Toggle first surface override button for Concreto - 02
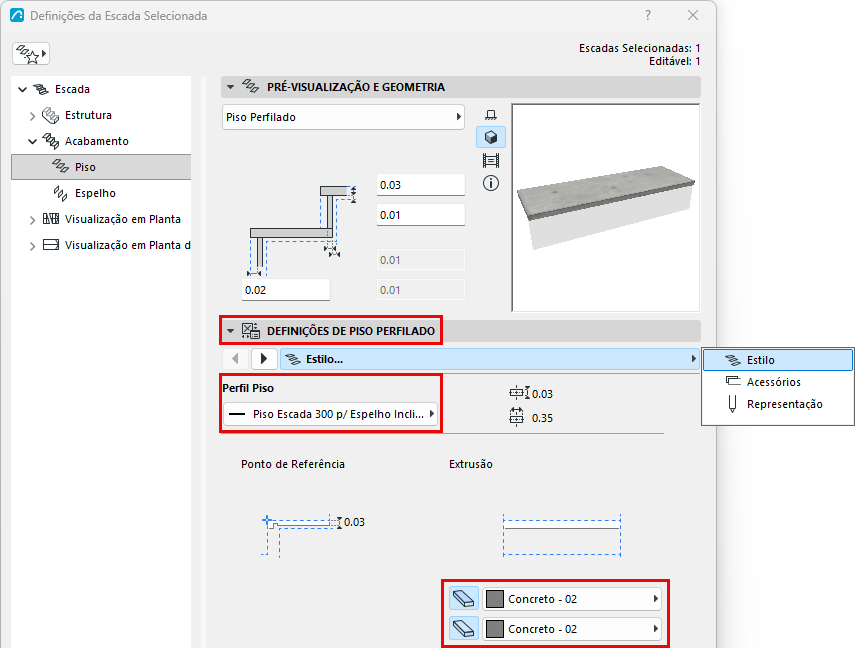The width and height of the screenshot is (865, 648). tap(464, 599)
